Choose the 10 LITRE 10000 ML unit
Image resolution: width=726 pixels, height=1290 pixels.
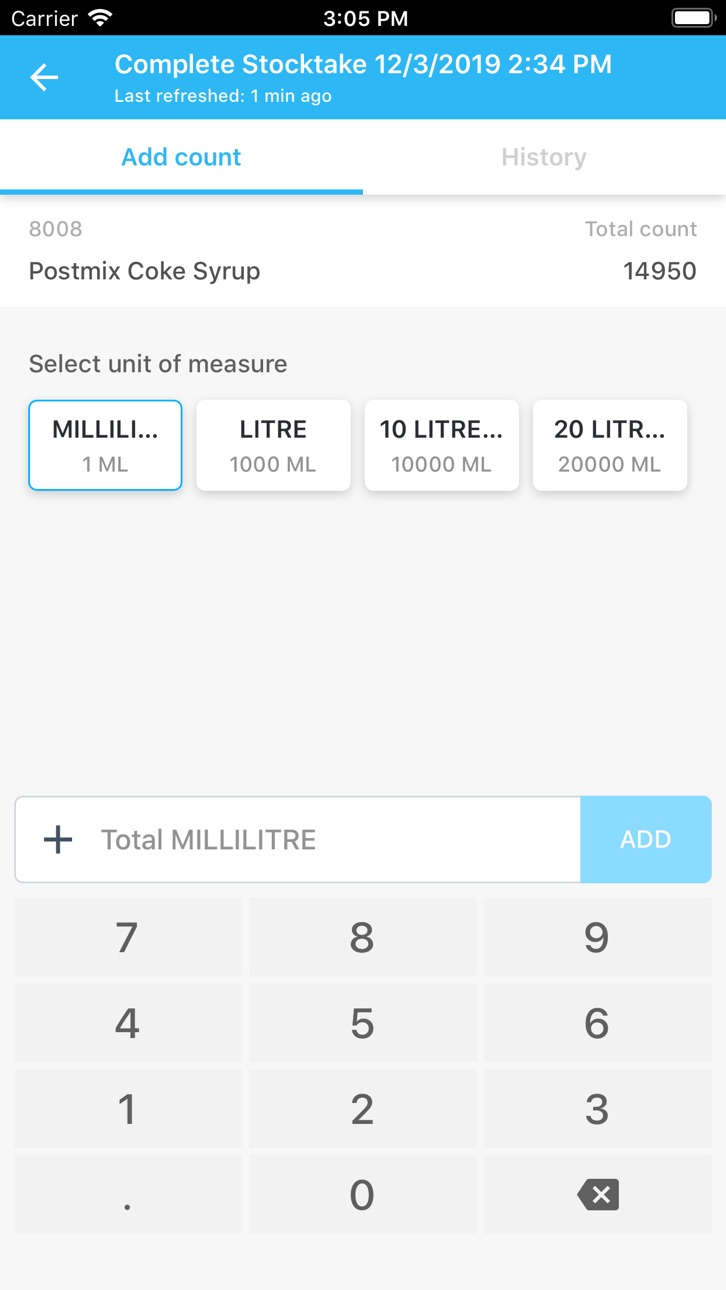(x=441, y=445)
